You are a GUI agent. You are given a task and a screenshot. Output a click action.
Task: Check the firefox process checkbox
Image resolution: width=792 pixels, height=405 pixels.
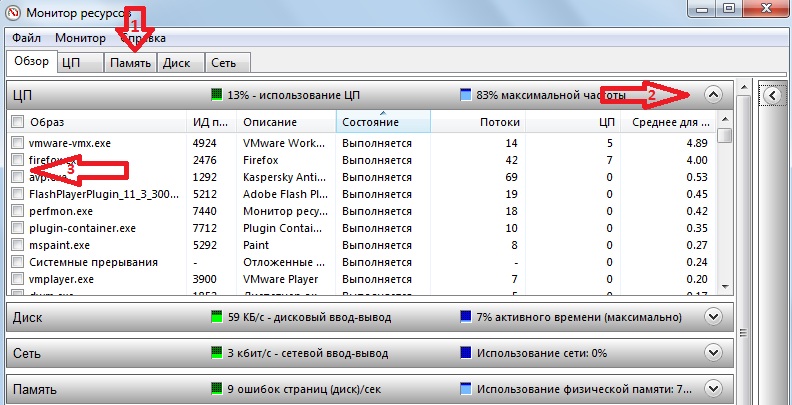coord(18,160)
